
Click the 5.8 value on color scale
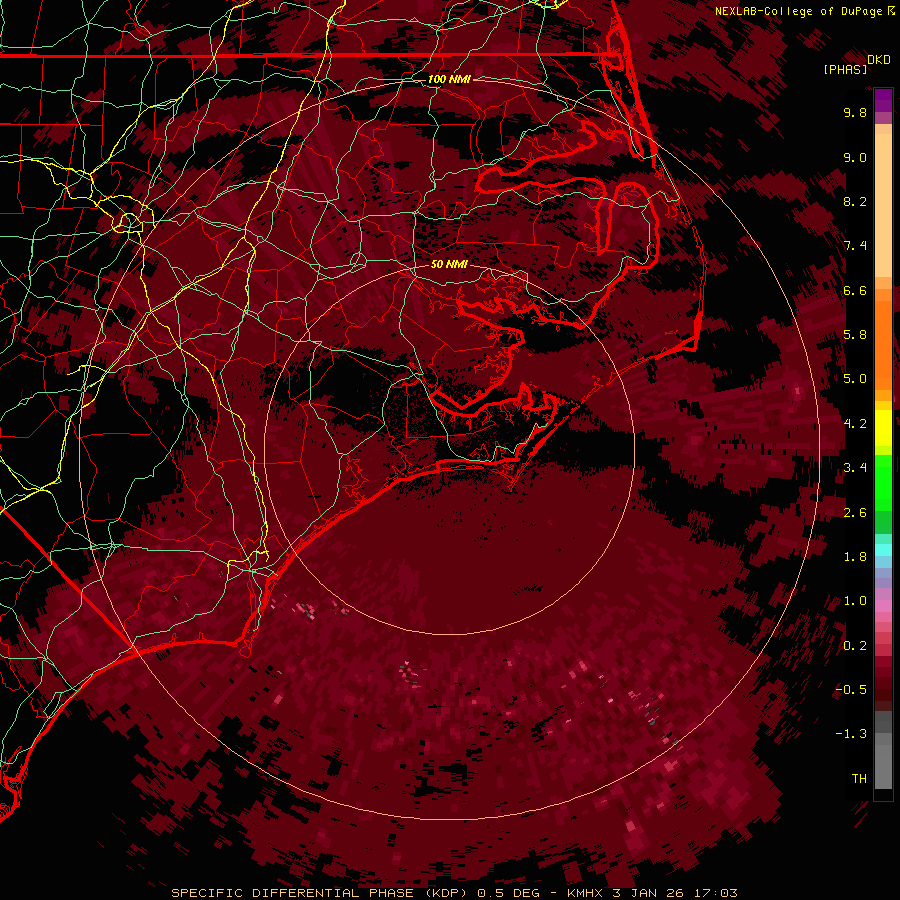(855, 335)
